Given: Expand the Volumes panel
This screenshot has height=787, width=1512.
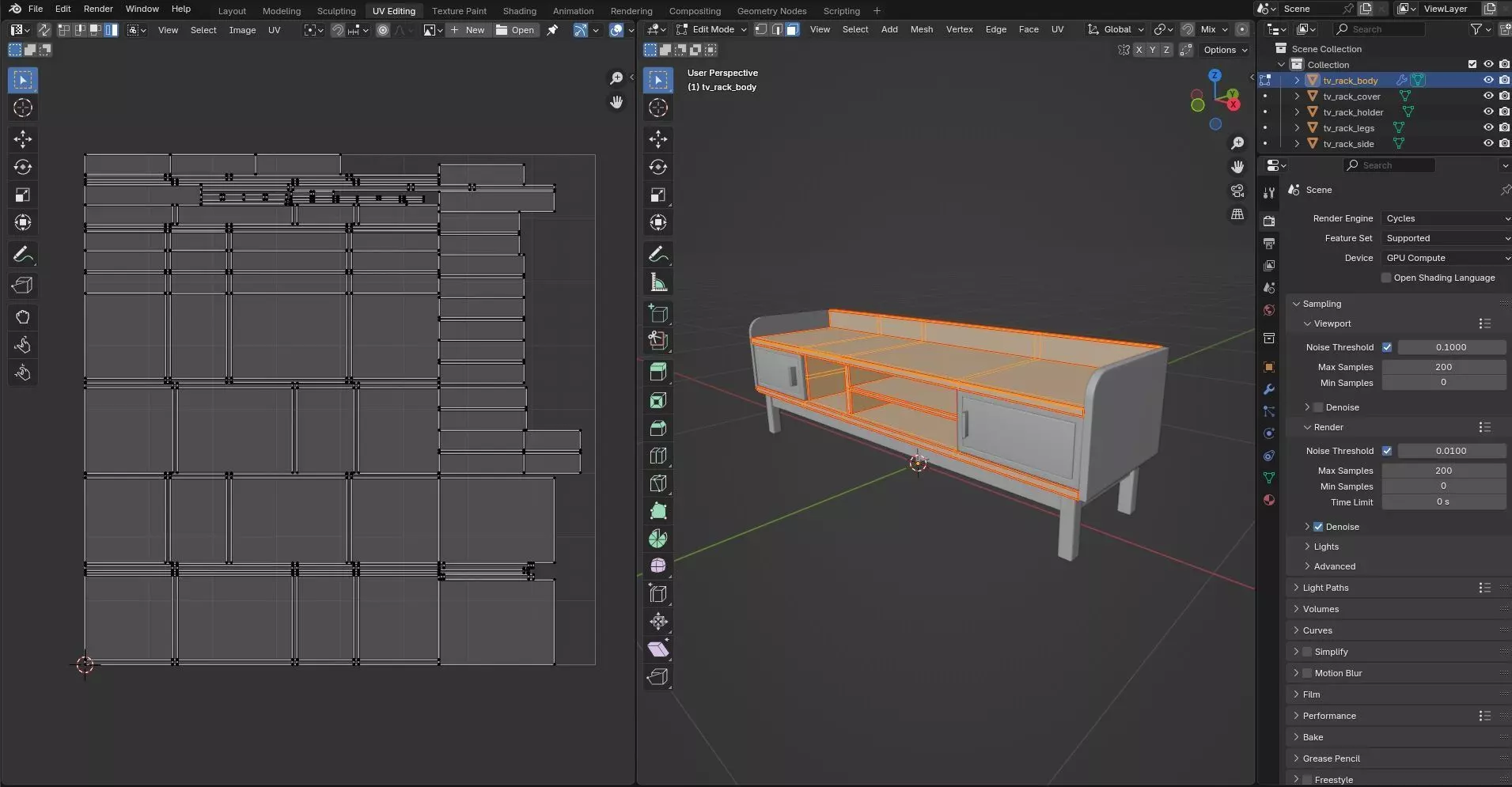Looking at the screenshot, I should click(1321, 609).
